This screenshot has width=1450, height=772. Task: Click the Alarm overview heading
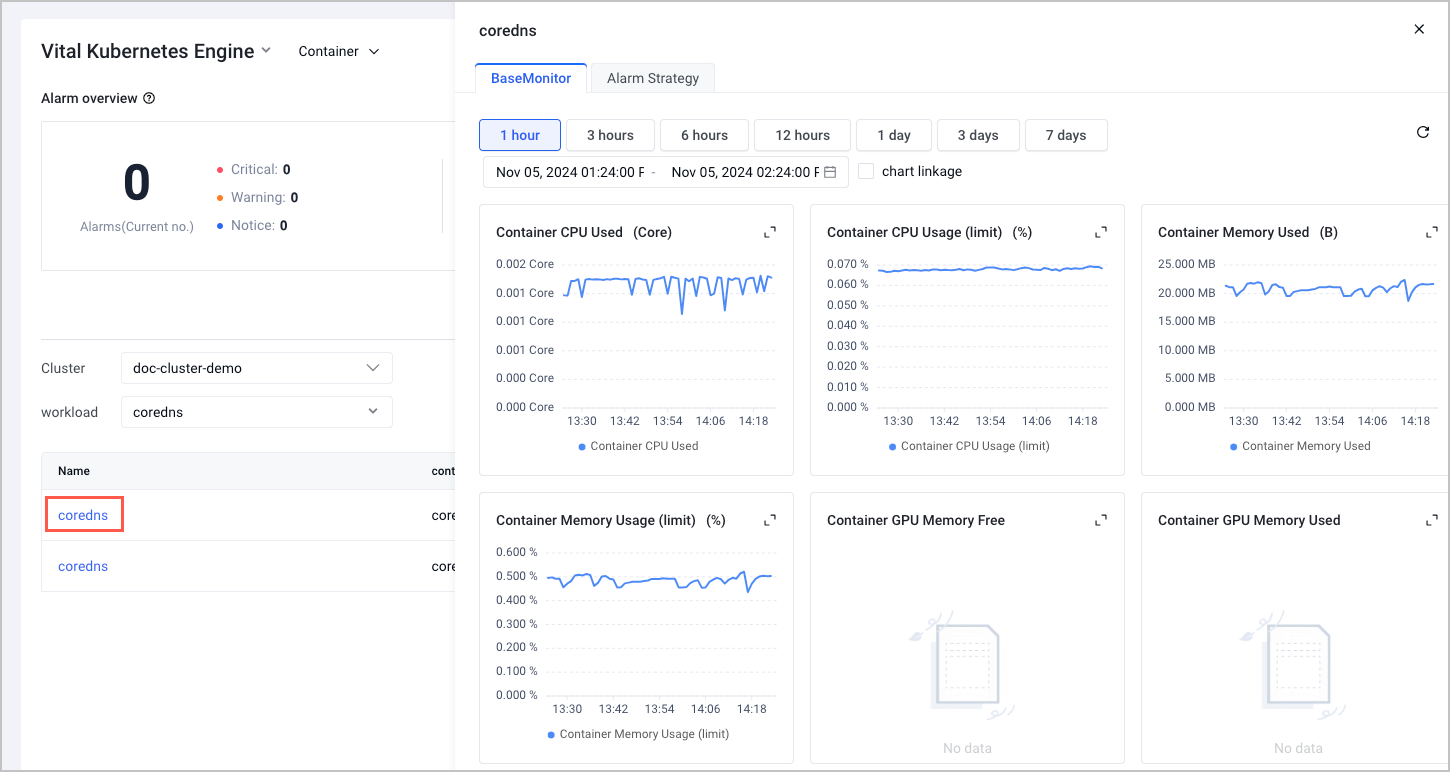click(89, 98)
